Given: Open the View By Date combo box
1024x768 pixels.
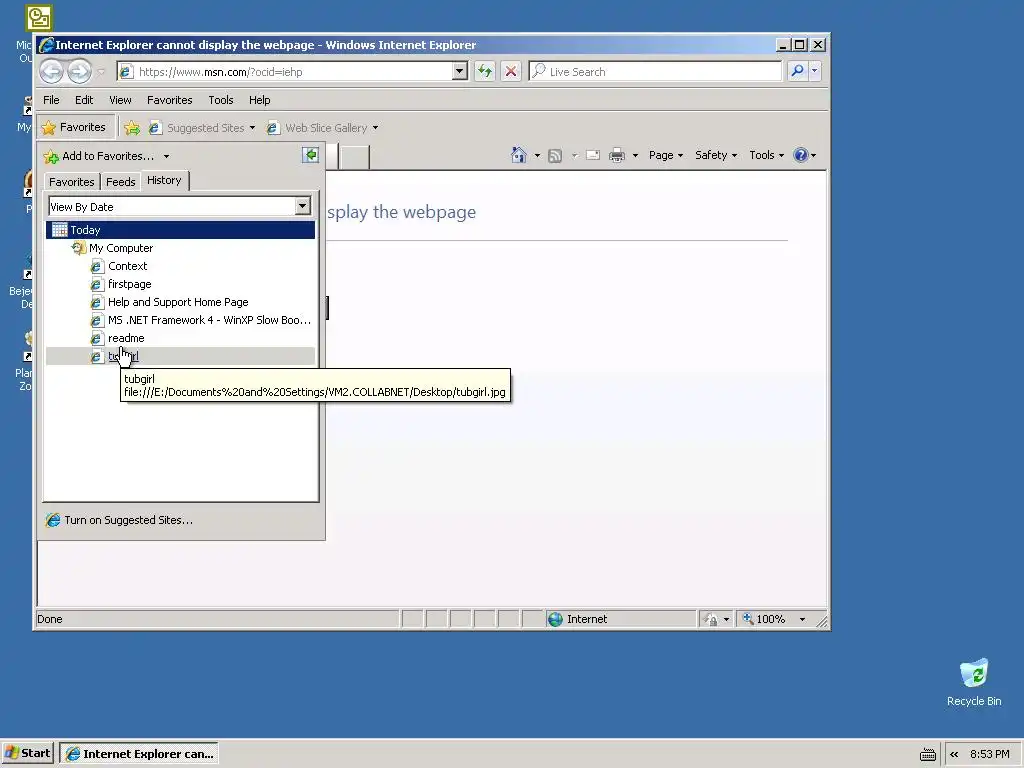Looking at the screenshot, I should pyautogui.click(x=179, y=207).
